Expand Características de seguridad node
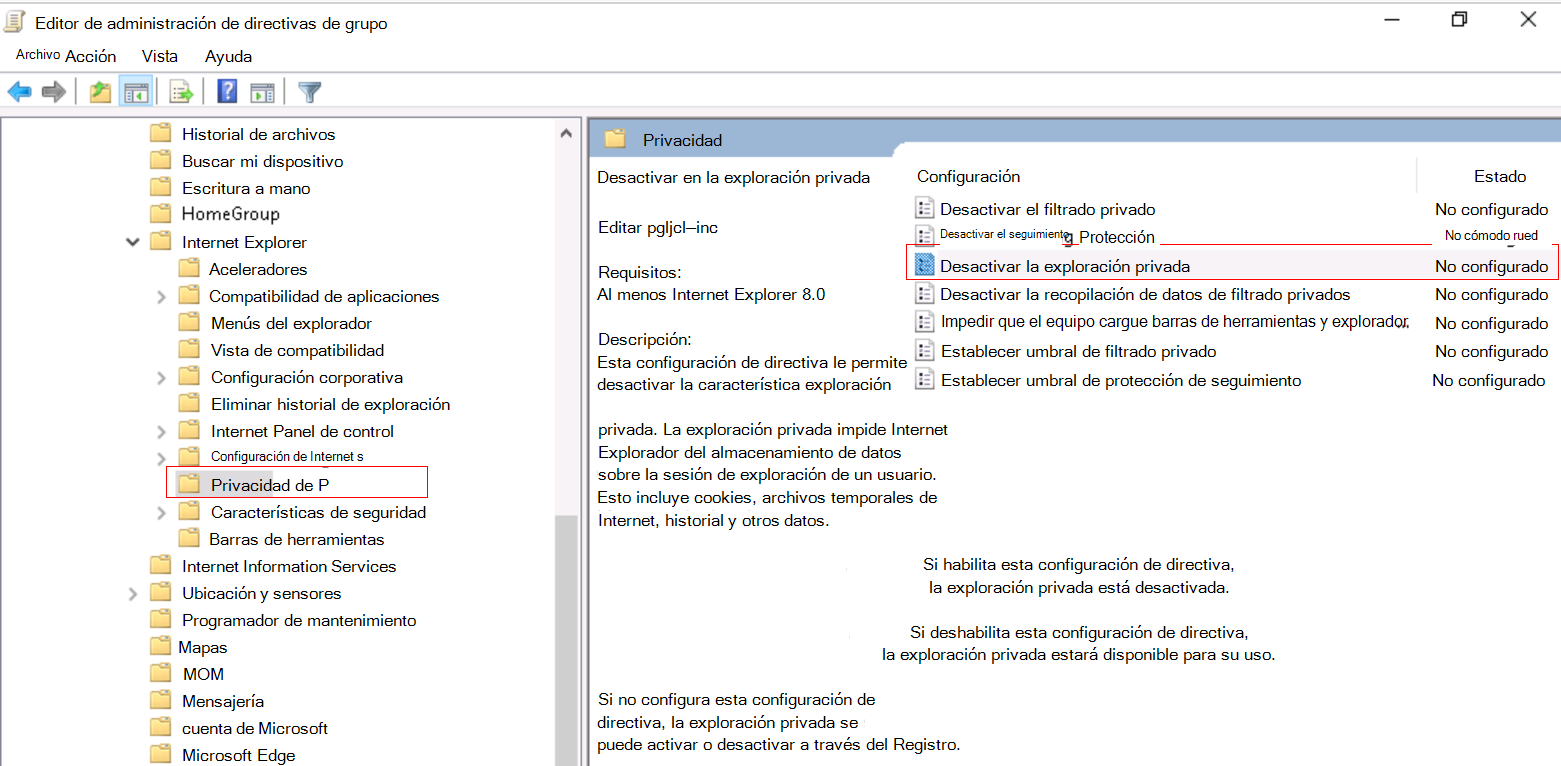This screenshot has height=766, width=1561. 162,512
